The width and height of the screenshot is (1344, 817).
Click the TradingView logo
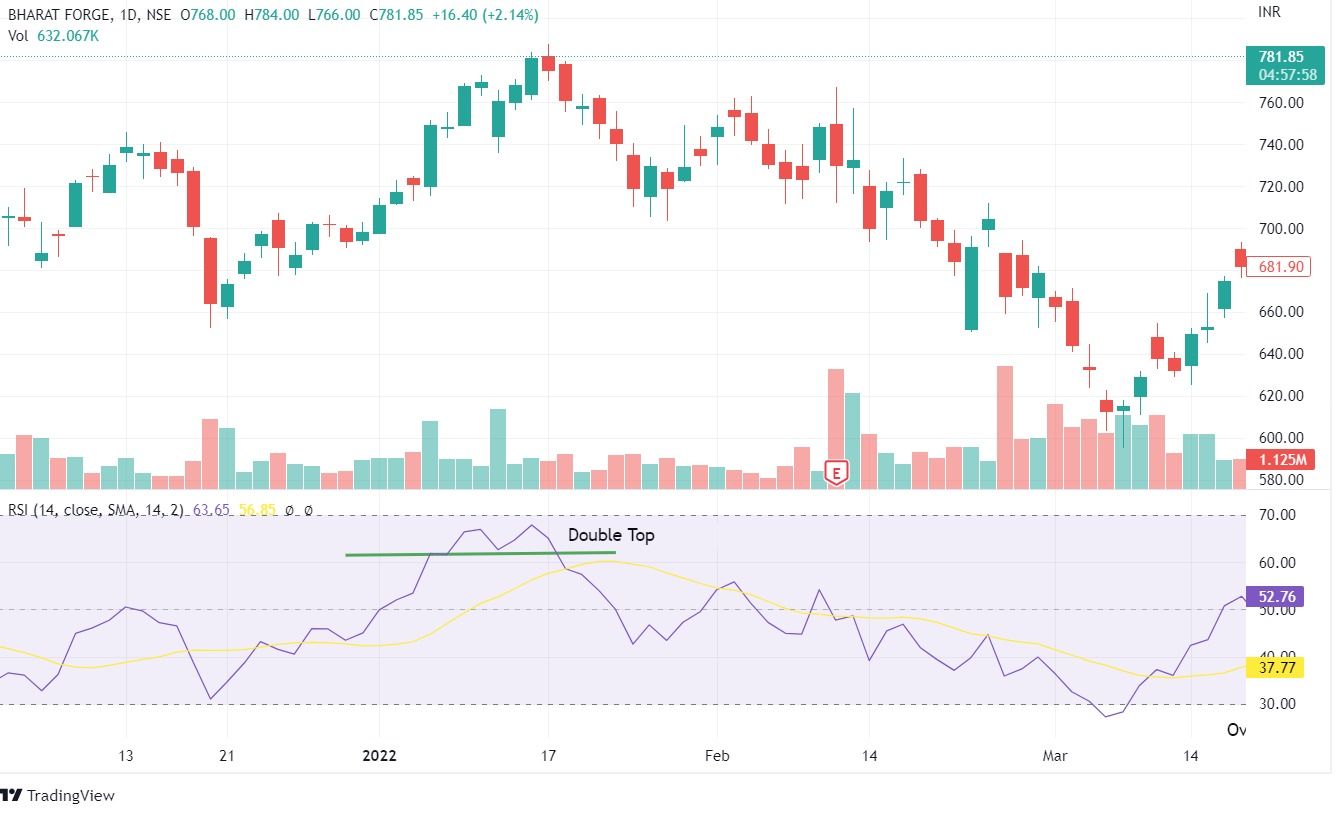click(x=58, y=796)
